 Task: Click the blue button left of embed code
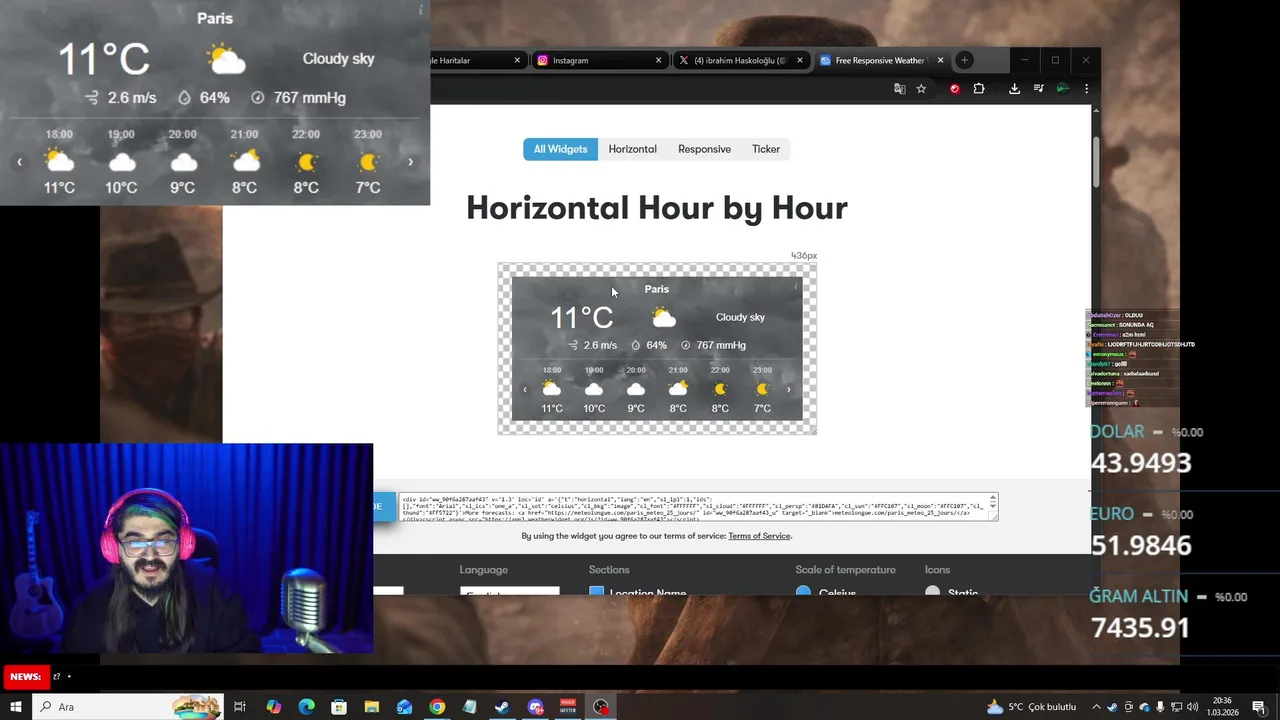pos(384,507)
